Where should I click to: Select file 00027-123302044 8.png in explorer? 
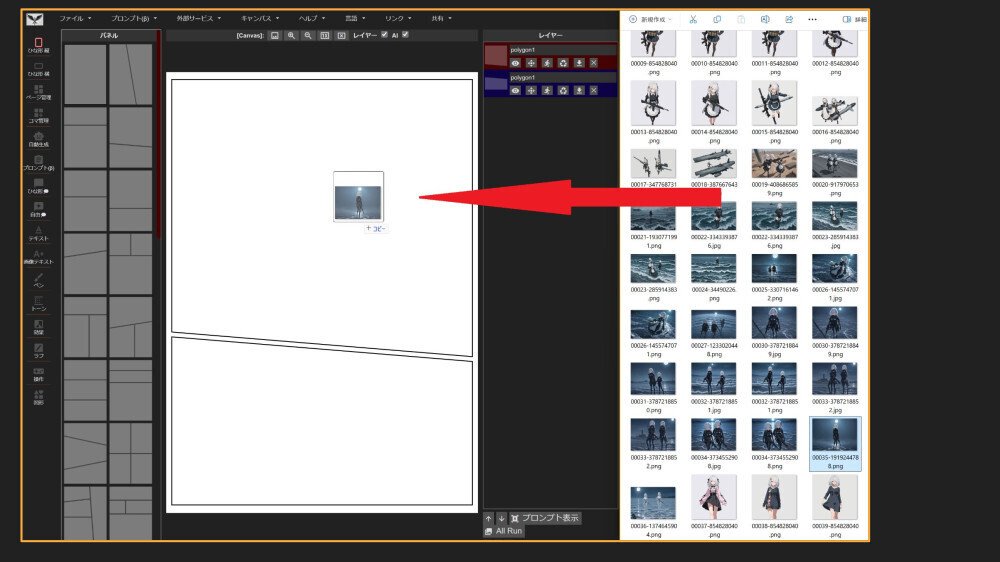(714, 332)
